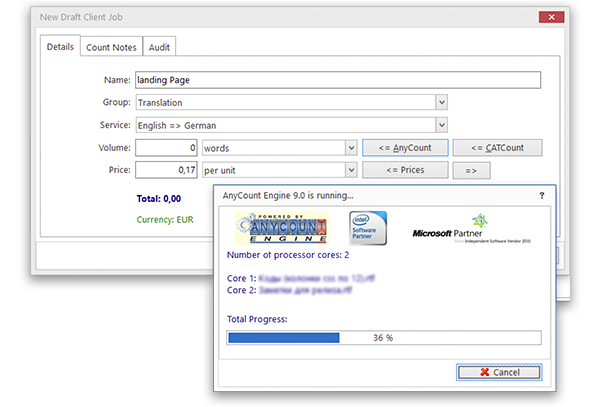This screenshot has height=407, width=600.
Task: Click the Intel Software Partner badge
Action: coord(367,226)
